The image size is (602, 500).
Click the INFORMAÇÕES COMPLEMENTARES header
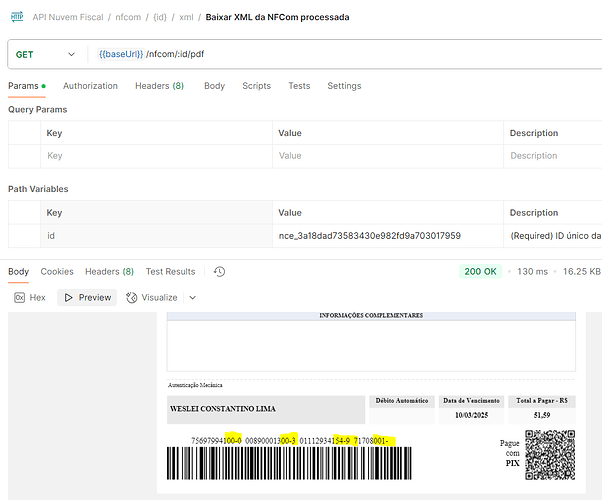point(371,315)
